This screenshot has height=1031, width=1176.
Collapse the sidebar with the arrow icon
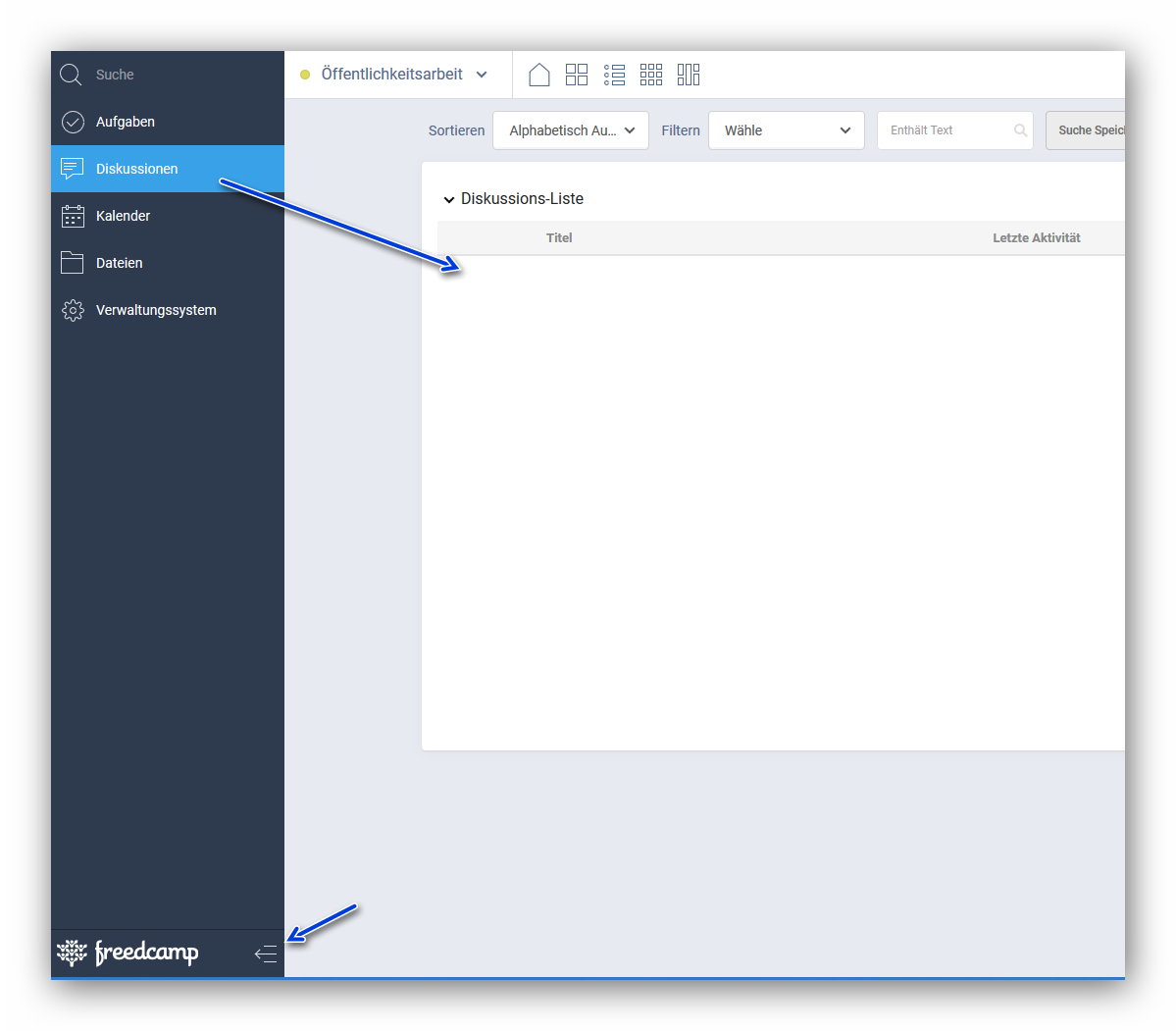(266, 954)
